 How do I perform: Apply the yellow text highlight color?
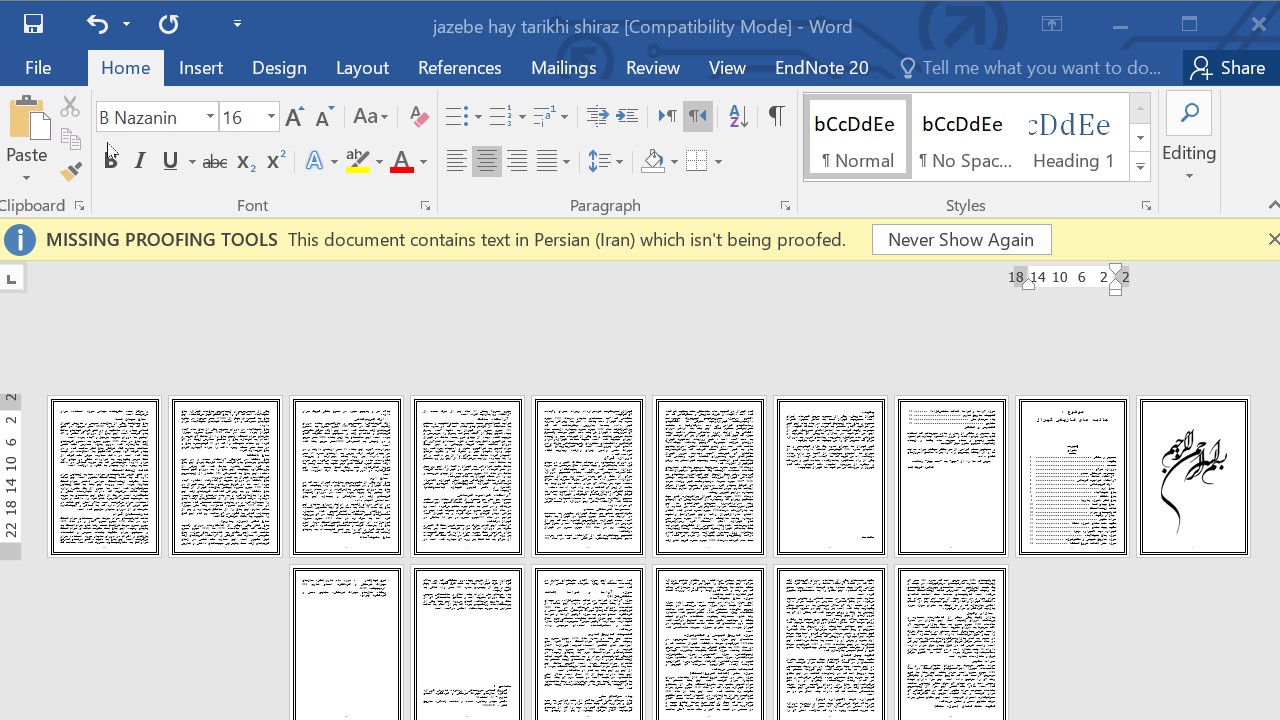[x=357, y=161]
